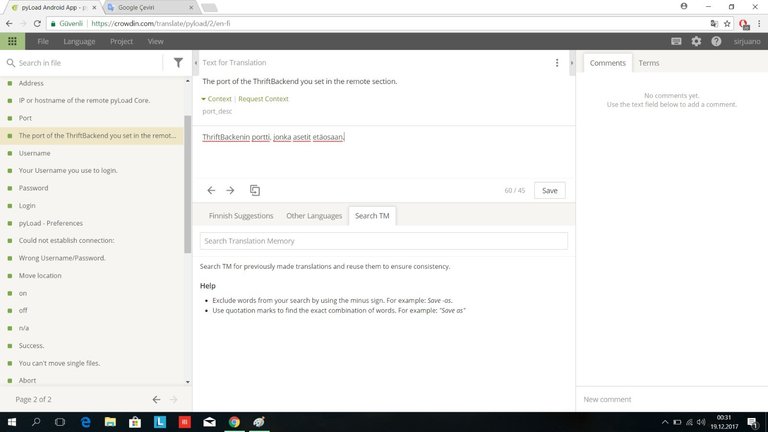The height and width of the screenshot is (432, 768).
Task: Go to next string arrow
Action: click(230, 191)
